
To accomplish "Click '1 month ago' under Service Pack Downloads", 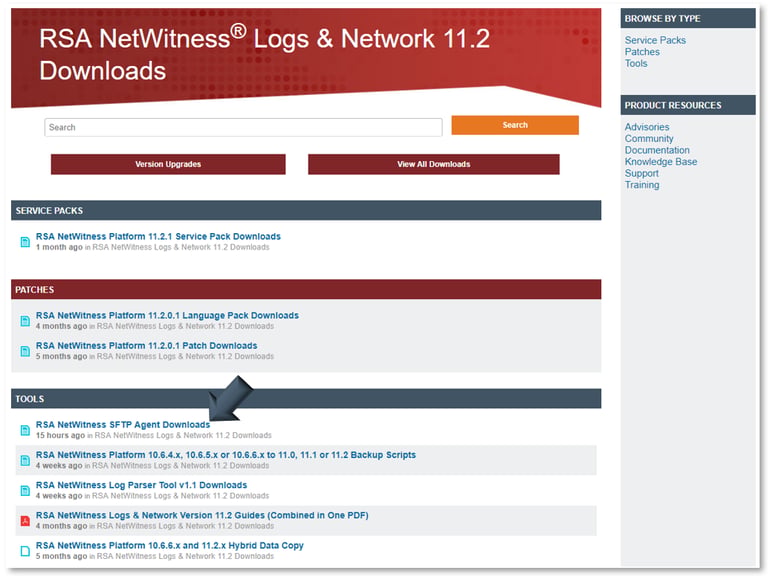I will tap(59, 247).
